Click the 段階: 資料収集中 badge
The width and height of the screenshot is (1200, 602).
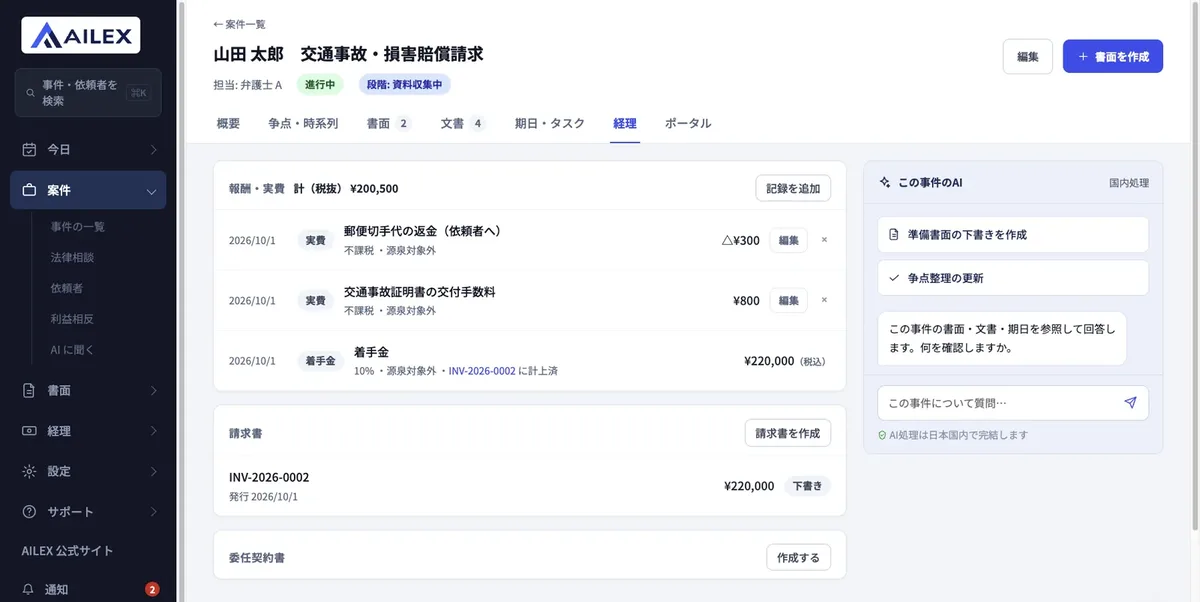click(x=404, y=85)
